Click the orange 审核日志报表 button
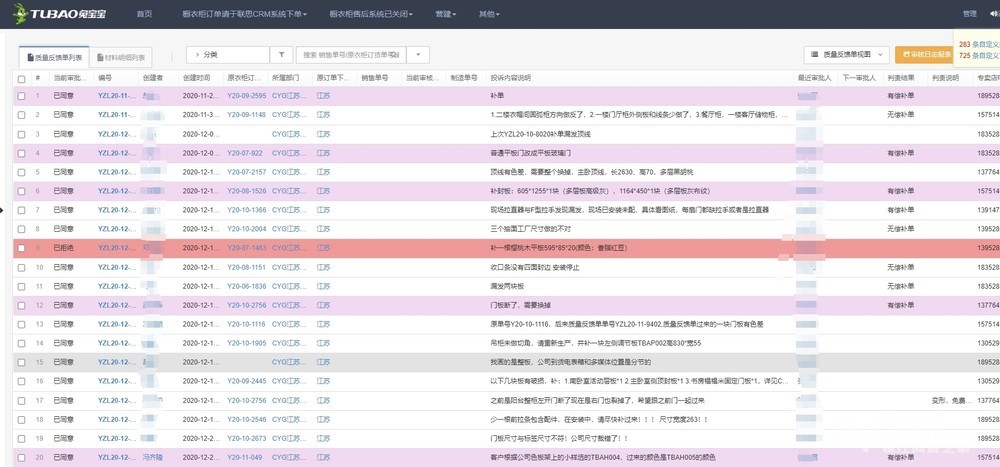This screenshot has width=1000, height=467. 925,55
